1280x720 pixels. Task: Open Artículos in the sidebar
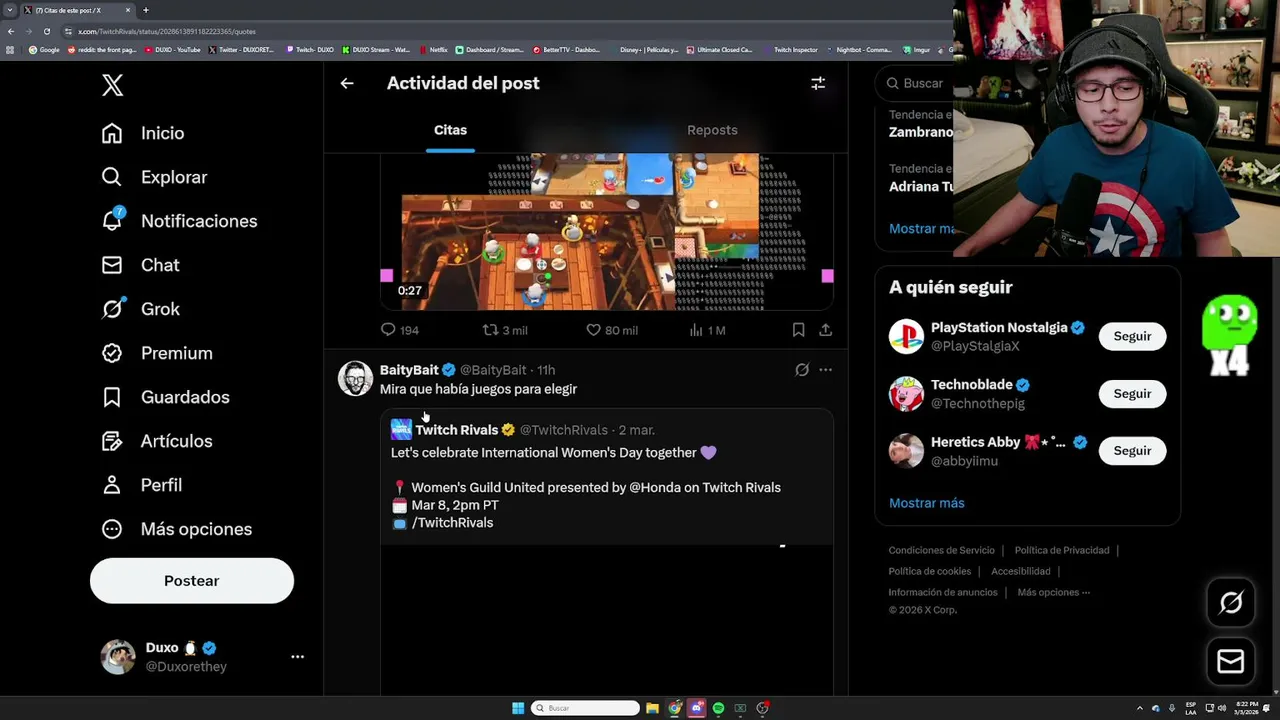point(157,441)
